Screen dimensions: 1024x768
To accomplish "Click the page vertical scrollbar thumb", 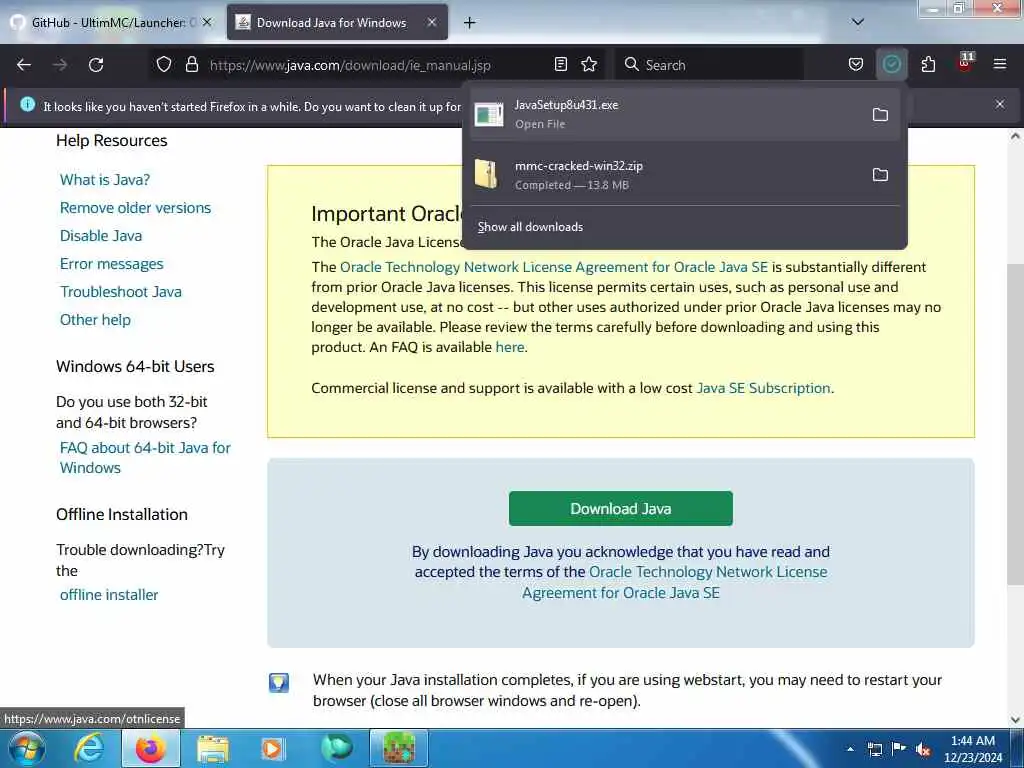I will click(1014, 424).
